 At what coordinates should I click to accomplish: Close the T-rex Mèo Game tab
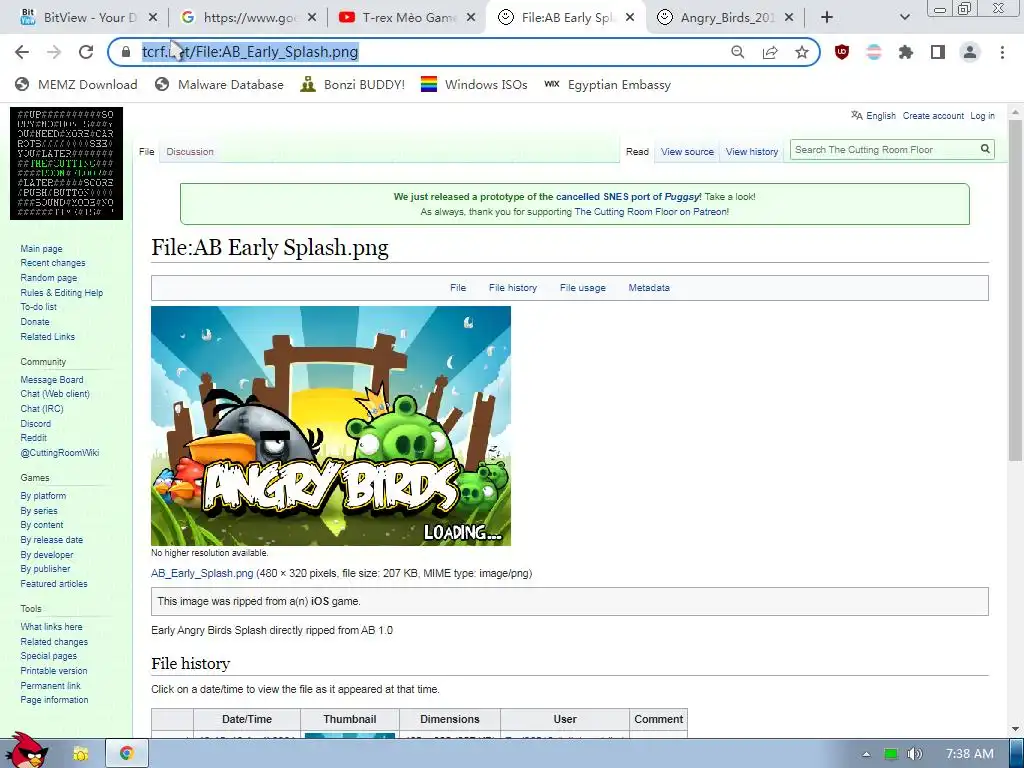pos(471,18)
